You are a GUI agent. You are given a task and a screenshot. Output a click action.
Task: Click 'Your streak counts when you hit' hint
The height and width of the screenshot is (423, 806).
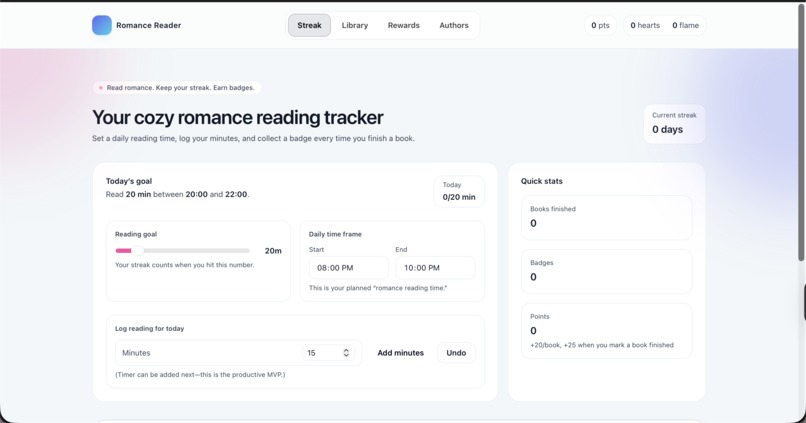(185, 265)
